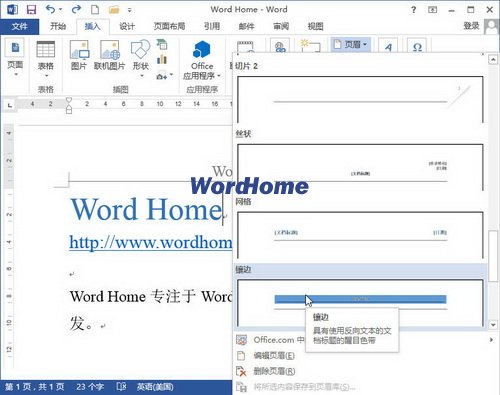Open the 邮件 tab
The height and width of the screenshot is (395, 500).
click(246, 26)
